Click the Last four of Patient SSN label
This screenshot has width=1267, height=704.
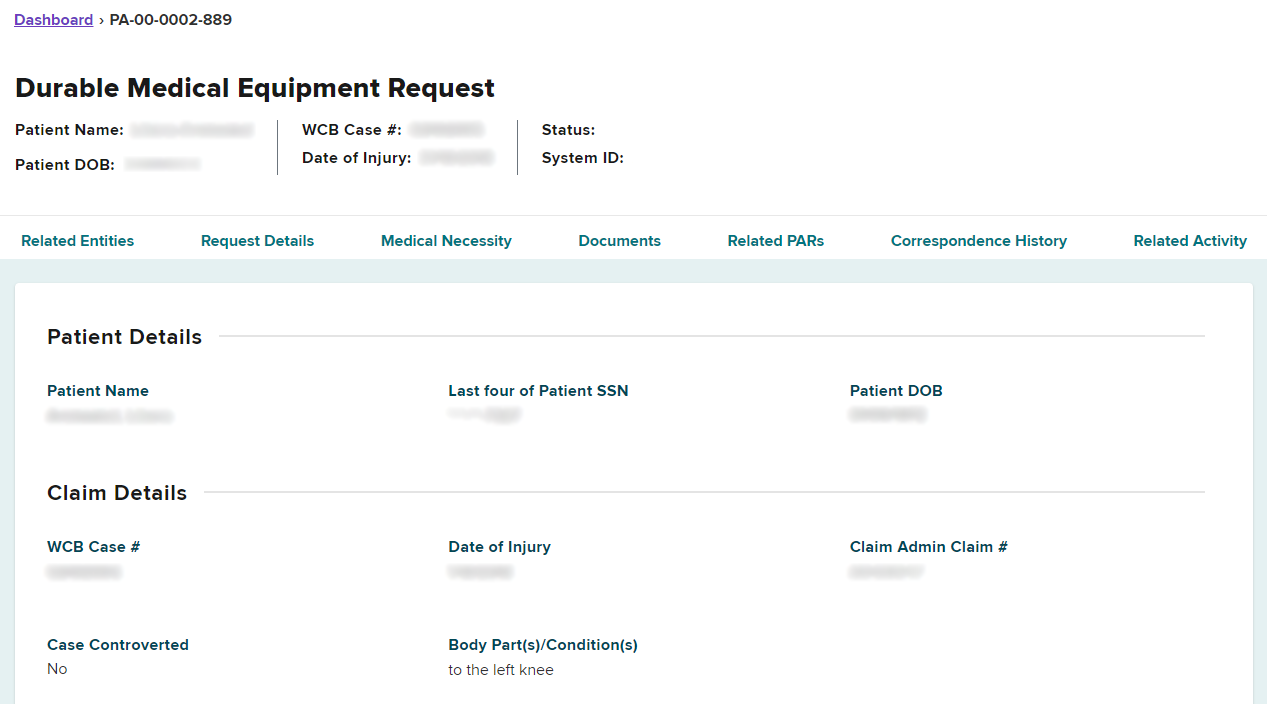[538, 391]
